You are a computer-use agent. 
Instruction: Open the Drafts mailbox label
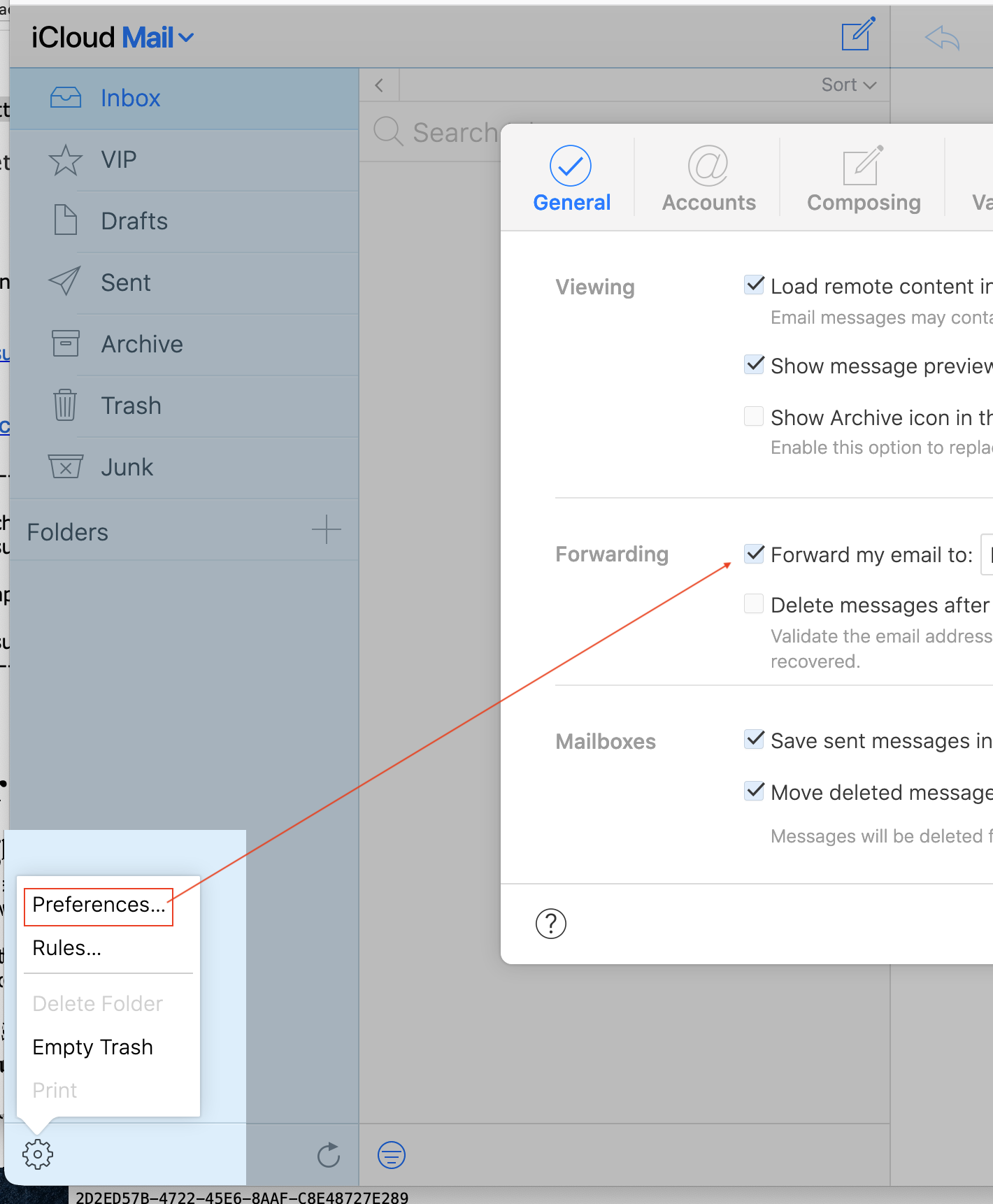point(134,222)
